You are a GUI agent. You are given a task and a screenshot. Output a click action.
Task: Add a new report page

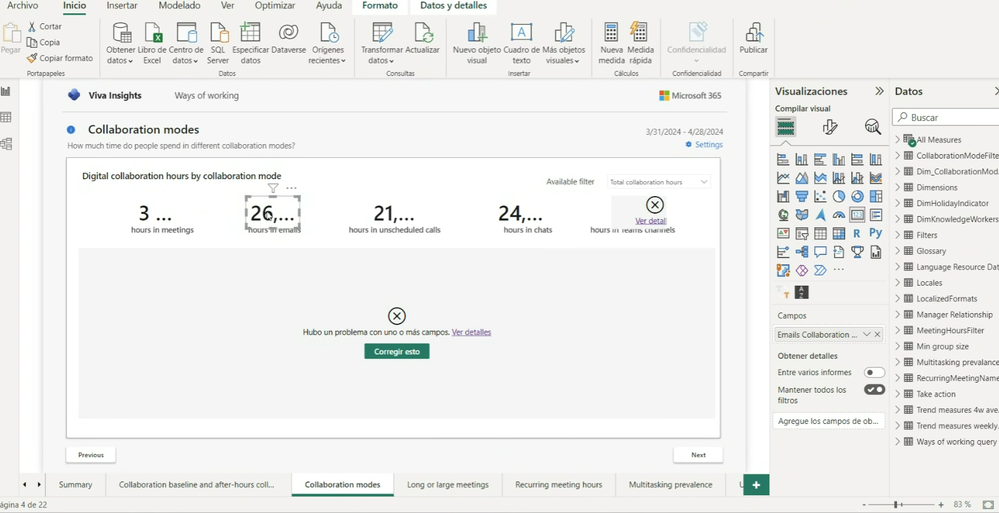[x=756, y=485]
